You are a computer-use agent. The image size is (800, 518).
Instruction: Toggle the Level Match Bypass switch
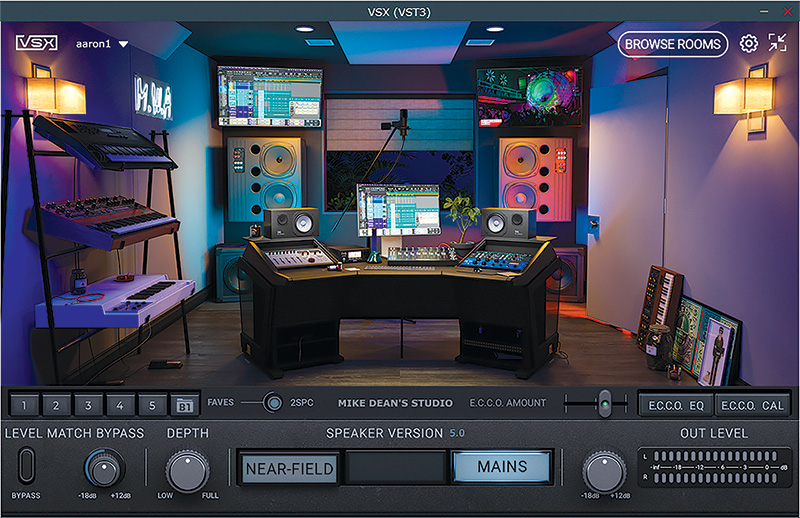pos(27,465)
